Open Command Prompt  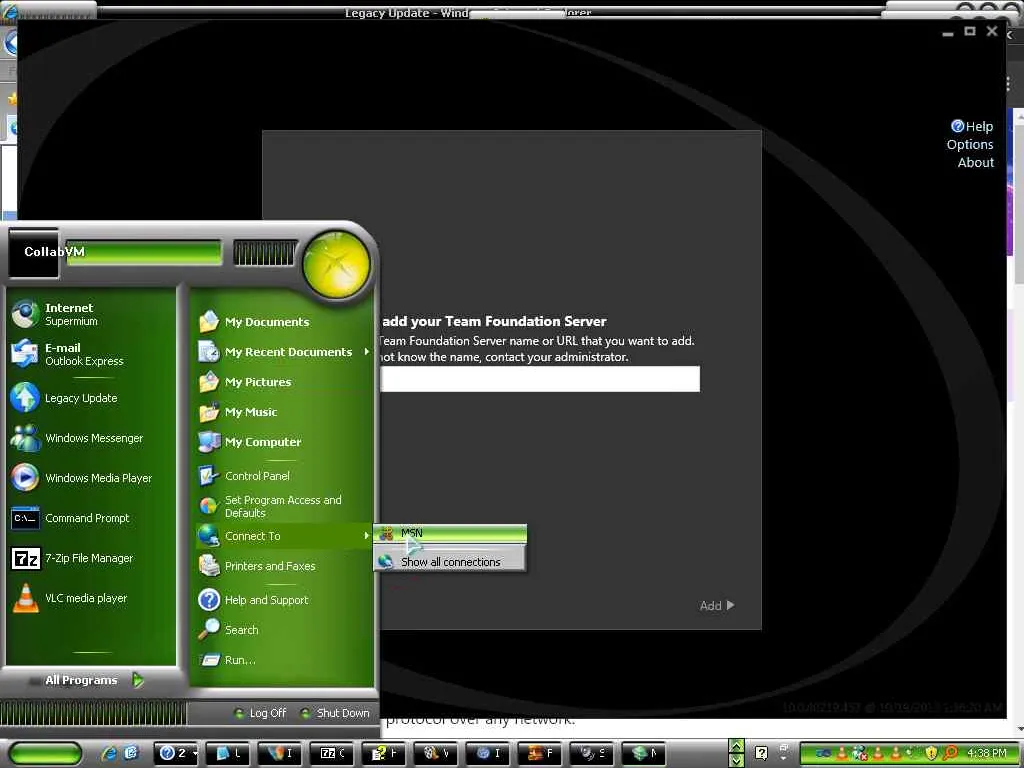91,518
